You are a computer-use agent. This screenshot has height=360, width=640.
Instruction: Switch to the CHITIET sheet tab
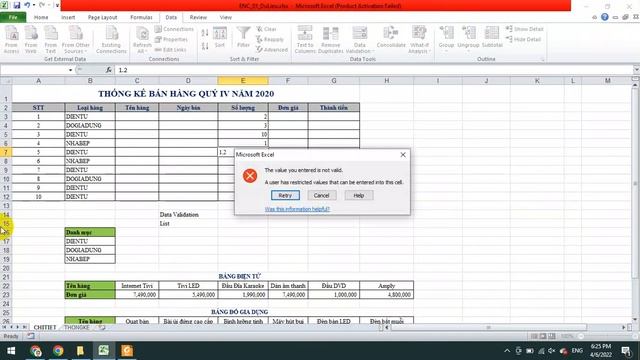[x=44, y=327]
